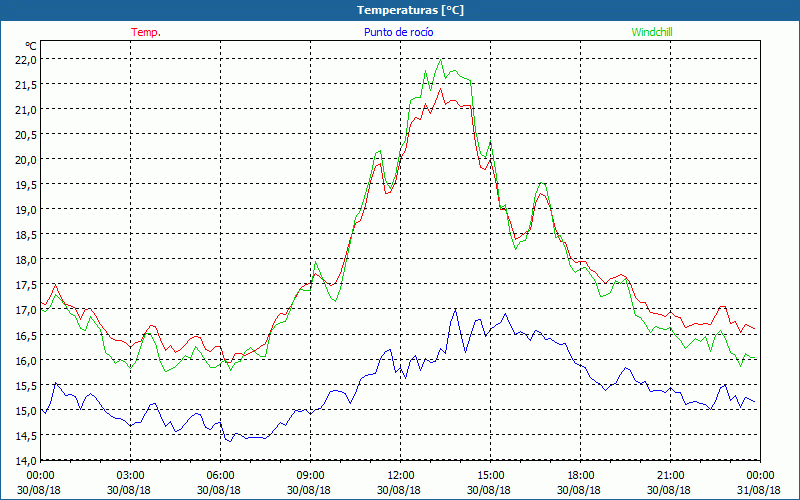Click the 18:00 time axis label
This screenshot has height=500, width=800.
581,476
